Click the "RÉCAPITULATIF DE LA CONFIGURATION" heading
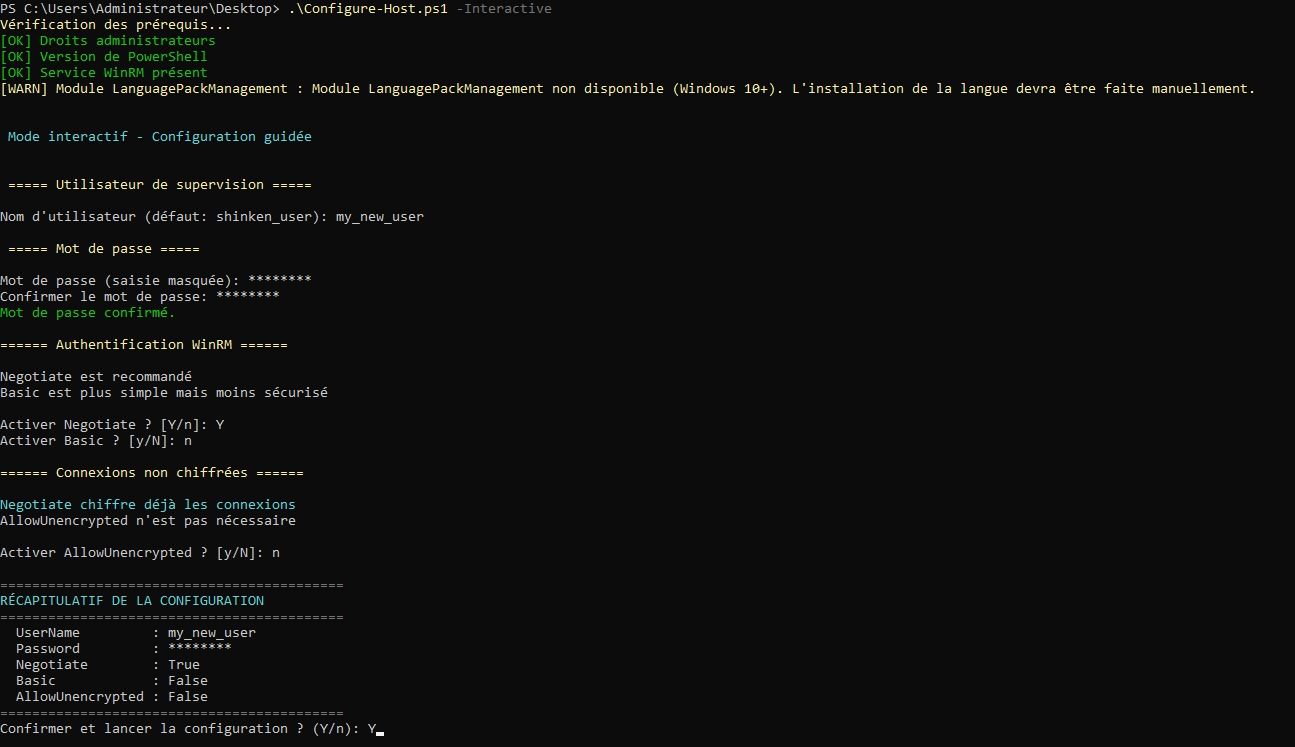 [x=132, y=601]
